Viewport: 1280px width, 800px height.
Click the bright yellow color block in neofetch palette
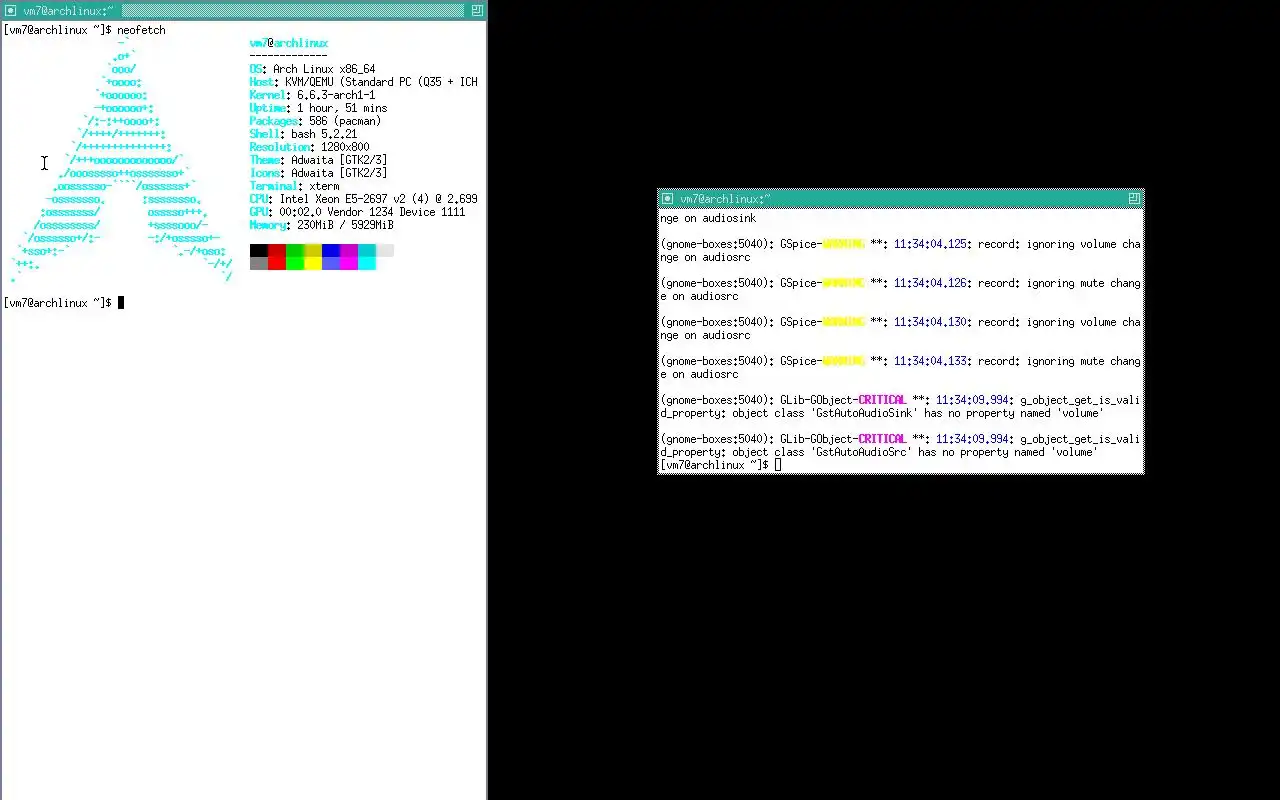[313, 263]
